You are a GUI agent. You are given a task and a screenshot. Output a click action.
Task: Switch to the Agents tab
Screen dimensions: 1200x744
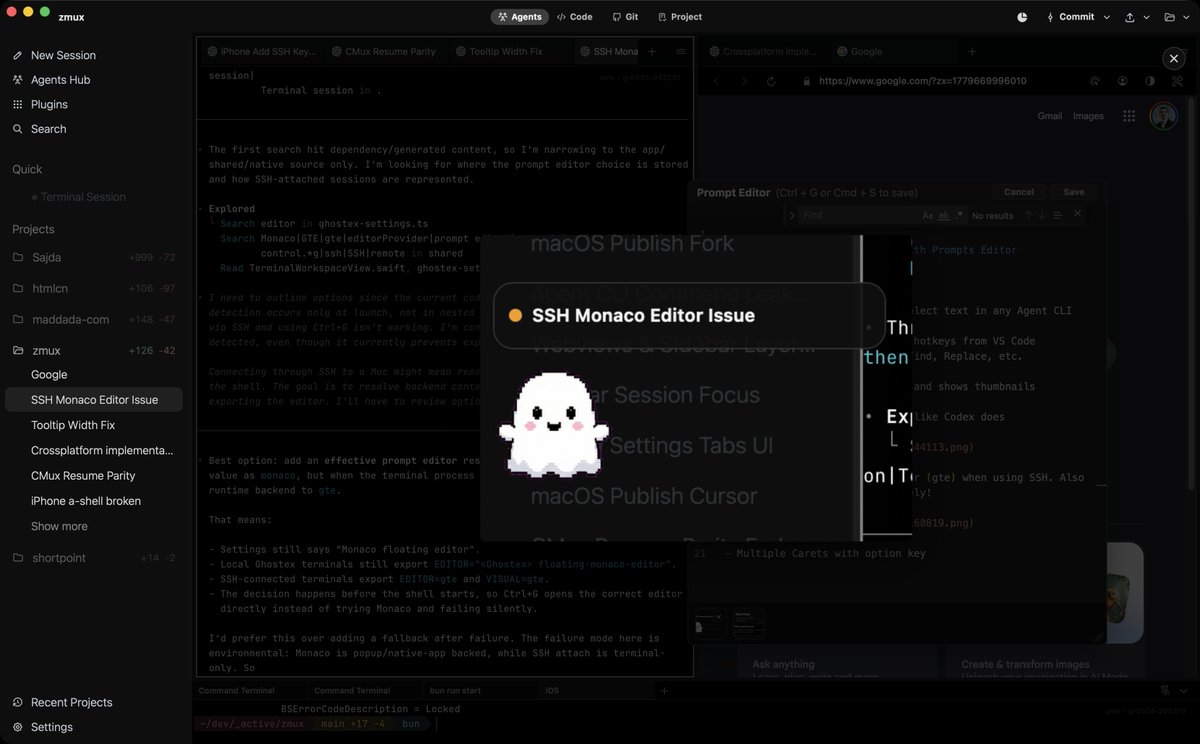[x=520, y=17]
